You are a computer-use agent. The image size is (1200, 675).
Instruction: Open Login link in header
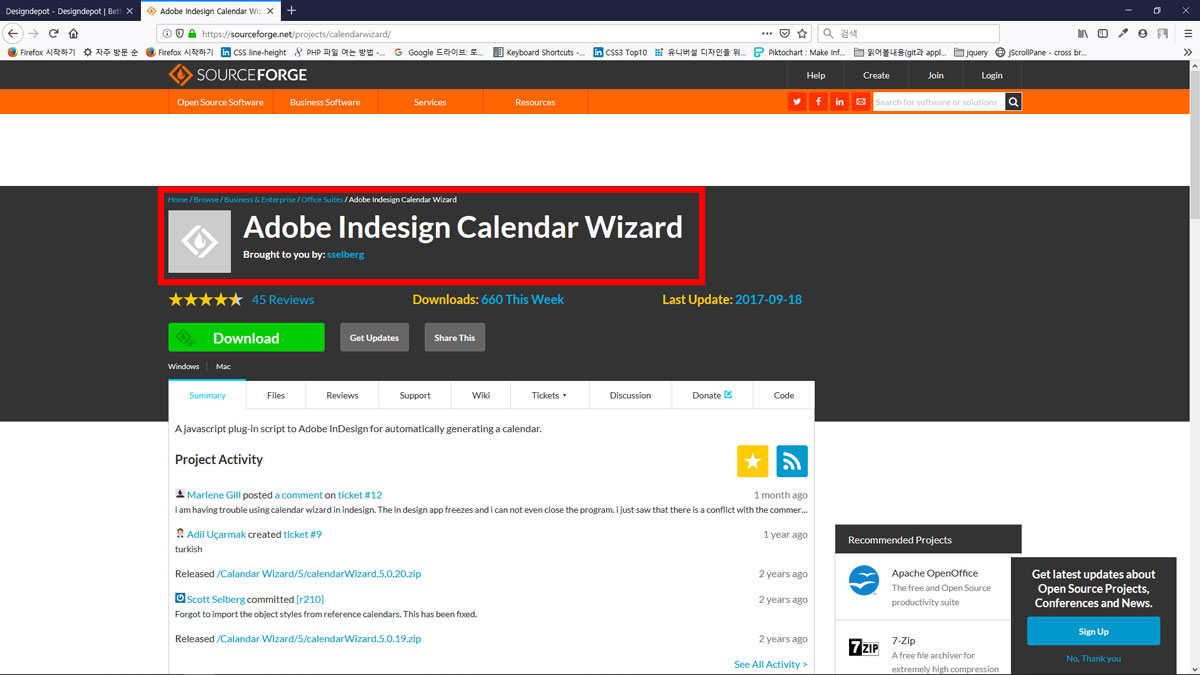coord(992,75)
